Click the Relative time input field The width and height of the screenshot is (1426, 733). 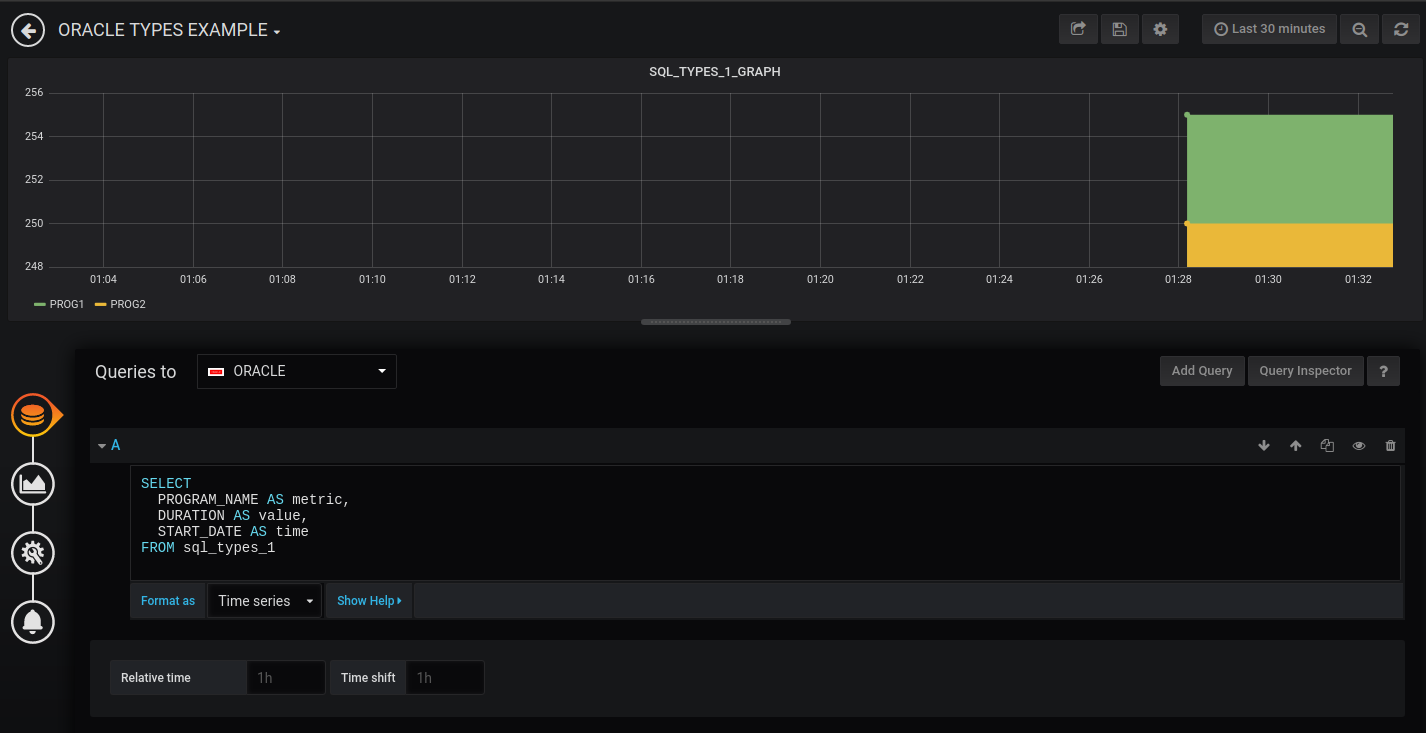coord(286,678)
